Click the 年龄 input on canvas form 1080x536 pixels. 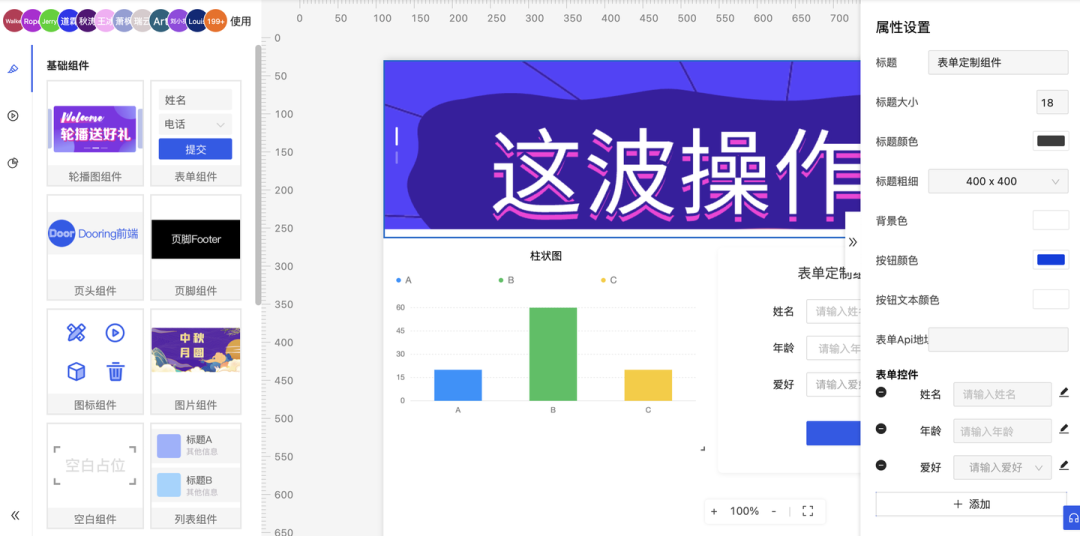click(x=833, y=348)
